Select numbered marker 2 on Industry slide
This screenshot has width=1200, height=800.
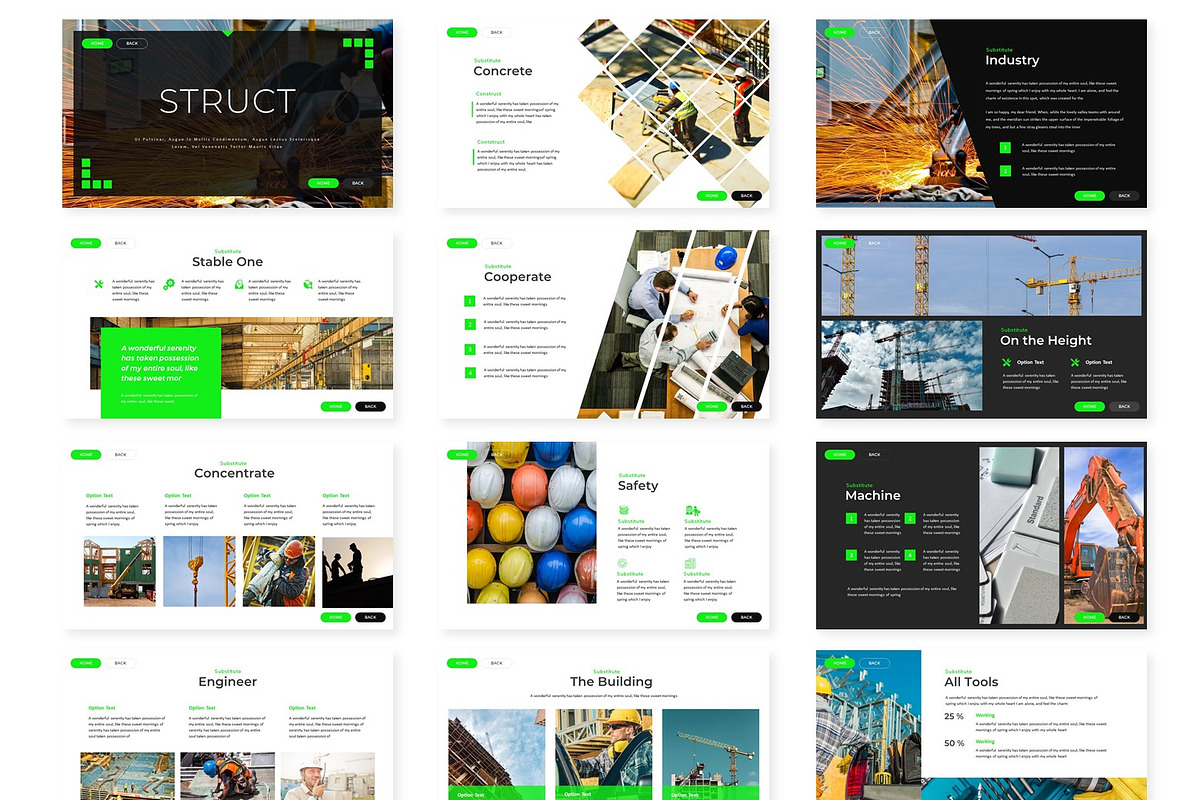[1006, 171]
